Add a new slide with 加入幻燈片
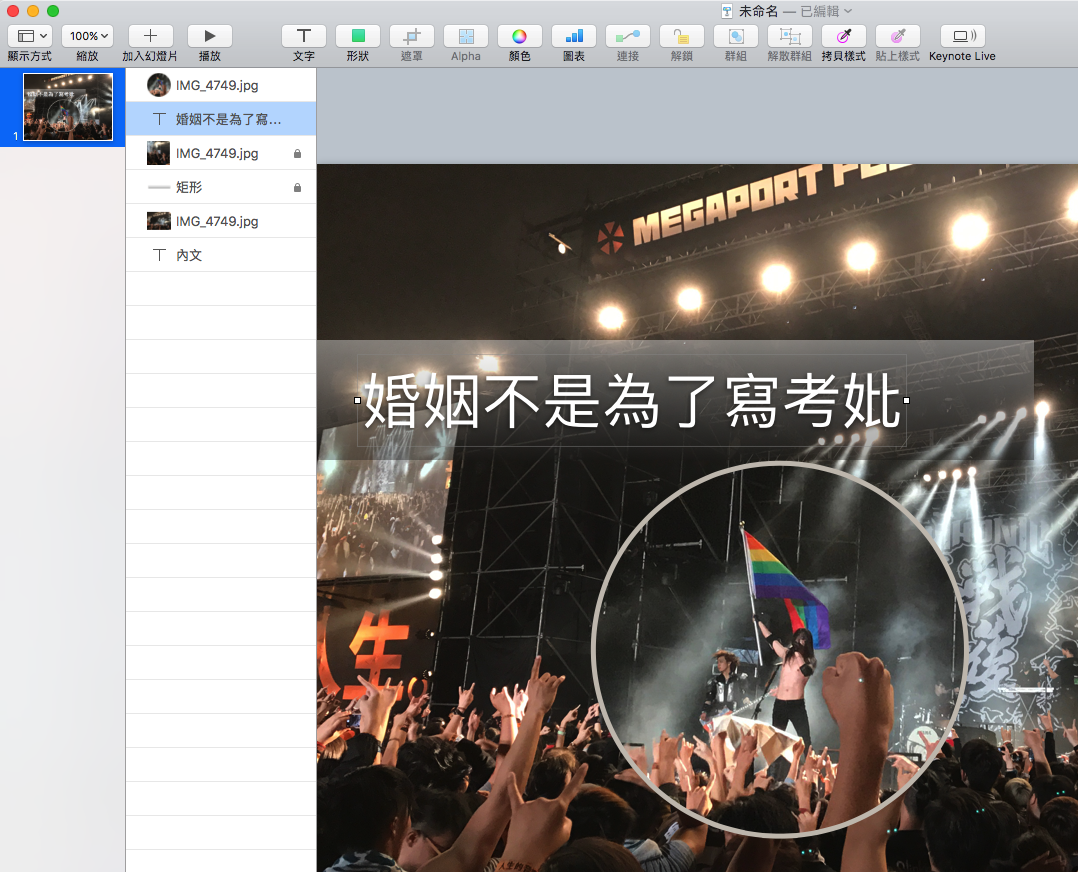 [x=150, y=36]
